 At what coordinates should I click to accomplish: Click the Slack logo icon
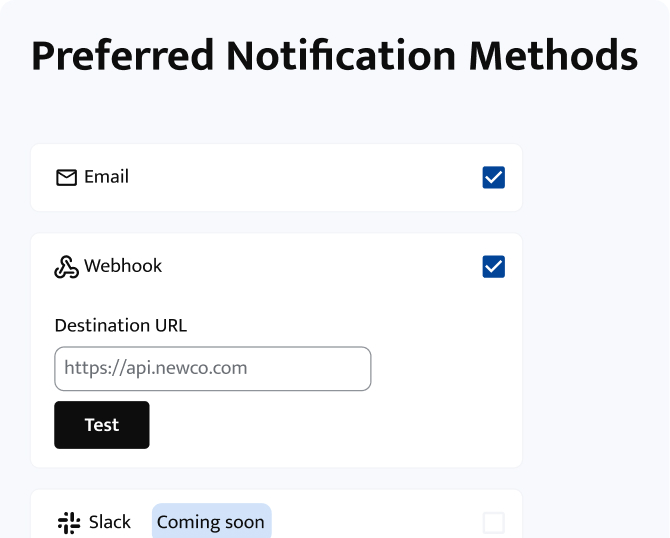click(x=68, y=522)
